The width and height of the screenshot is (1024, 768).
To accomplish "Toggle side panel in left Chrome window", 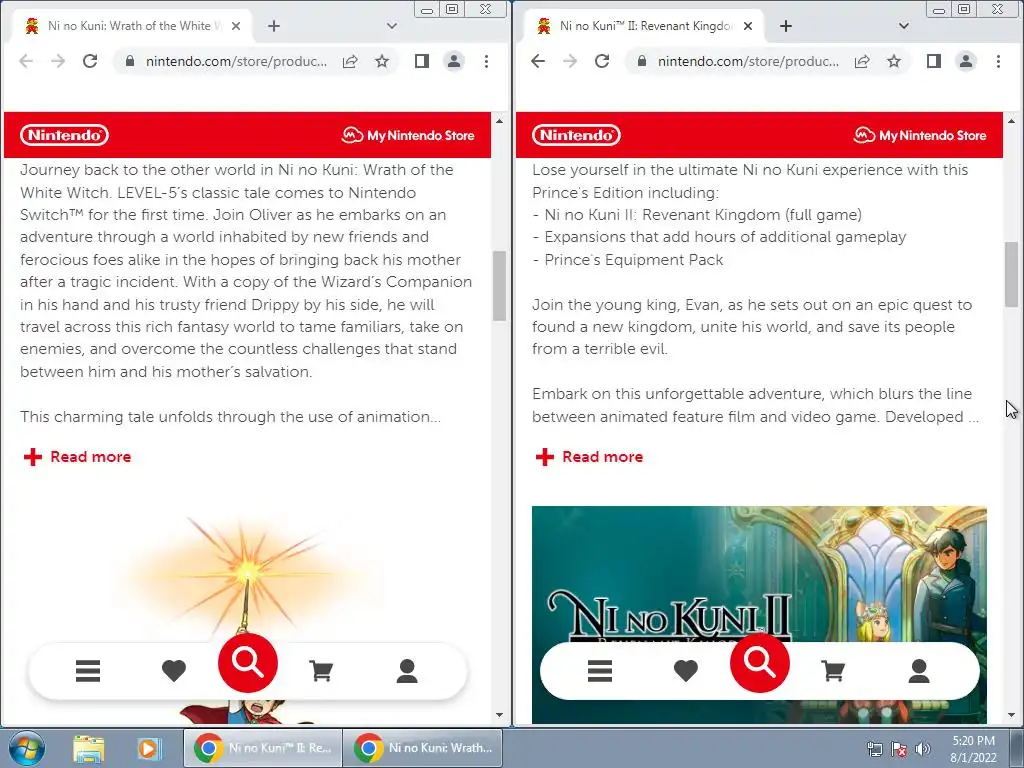I will (422, 61).
